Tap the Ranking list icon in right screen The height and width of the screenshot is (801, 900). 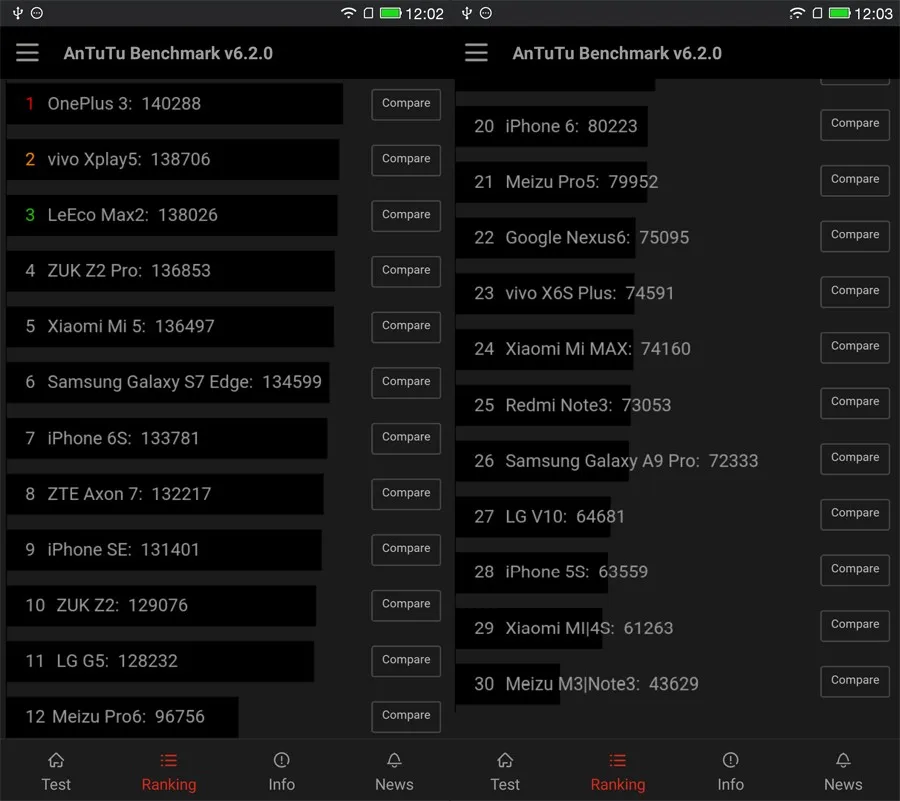(618, 760)
